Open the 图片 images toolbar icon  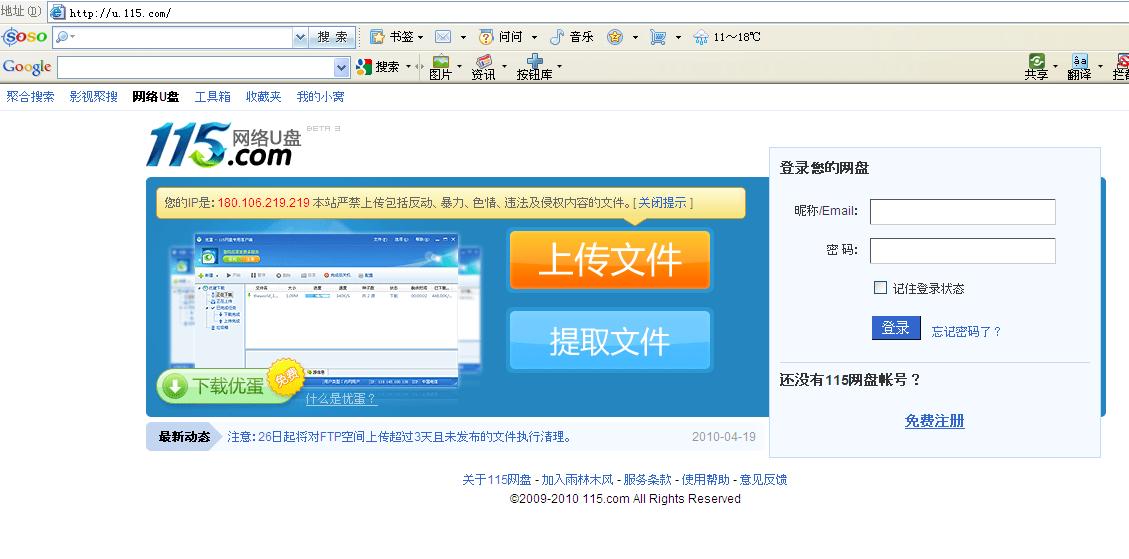click(x=440, y=62)
